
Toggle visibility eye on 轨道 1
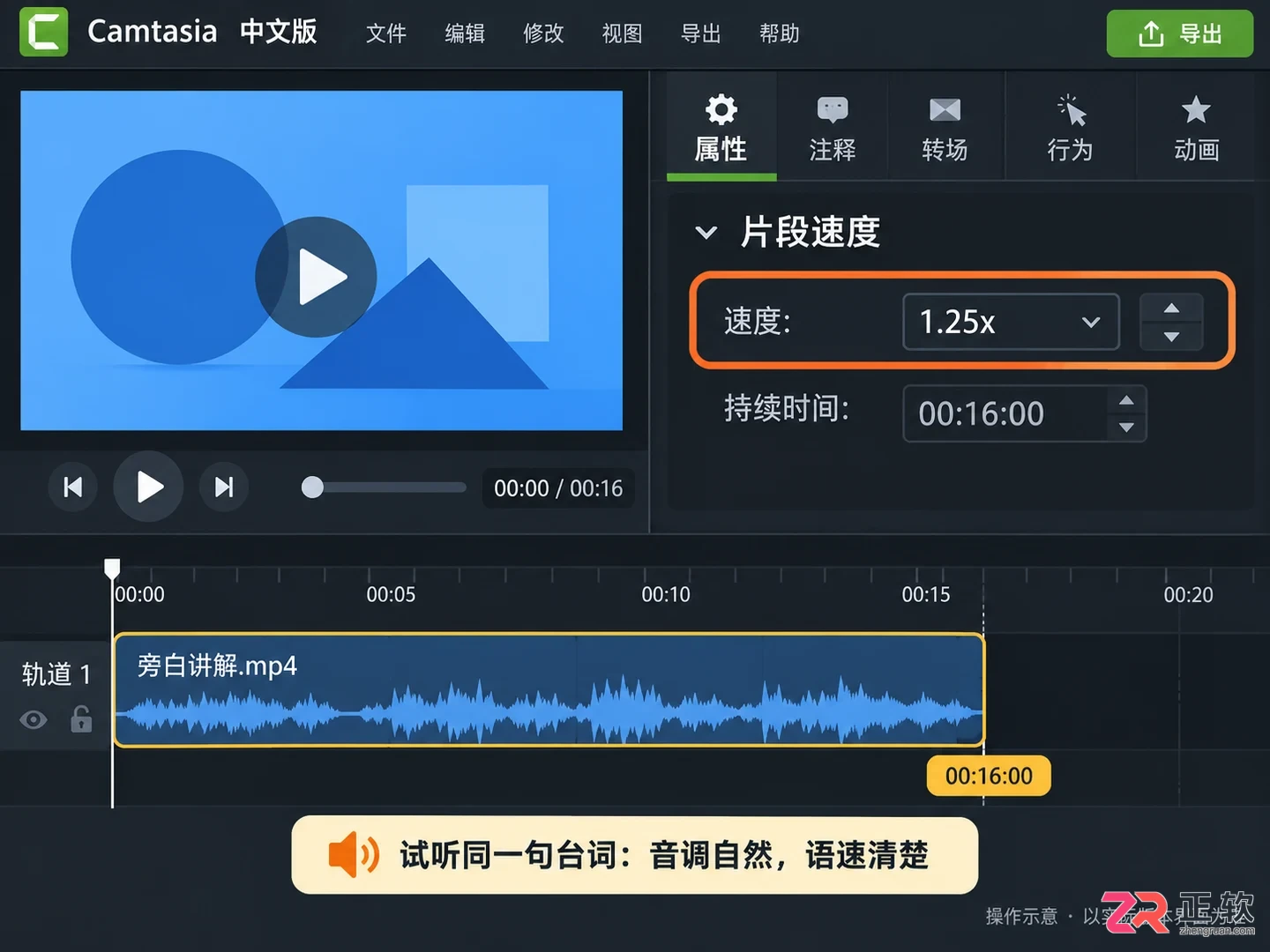click(34, 720)
